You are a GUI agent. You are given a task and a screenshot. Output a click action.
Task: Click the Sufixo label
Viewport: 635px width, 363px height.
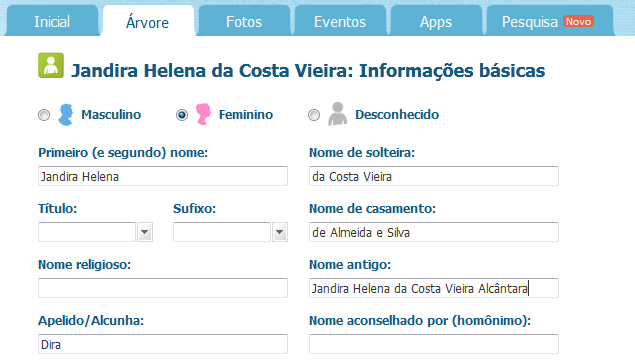(x=194, y=209)
